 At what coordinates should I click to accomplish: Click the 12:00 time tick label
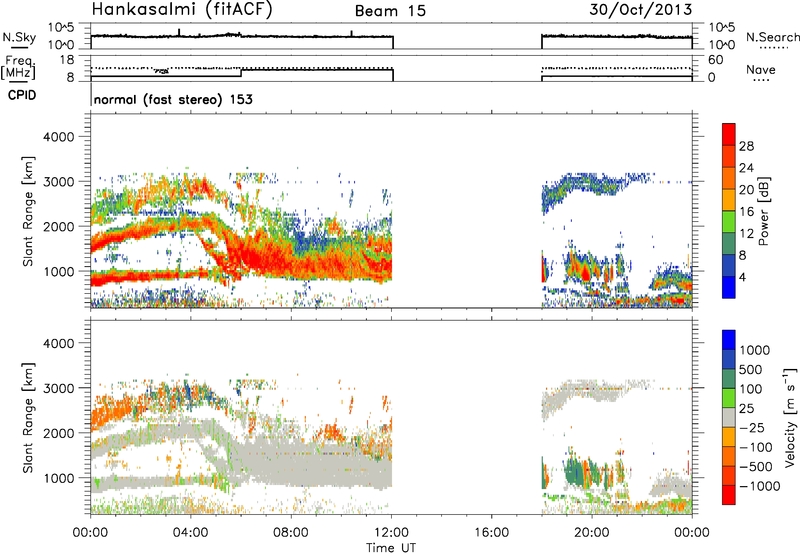(x=391, y=533)
